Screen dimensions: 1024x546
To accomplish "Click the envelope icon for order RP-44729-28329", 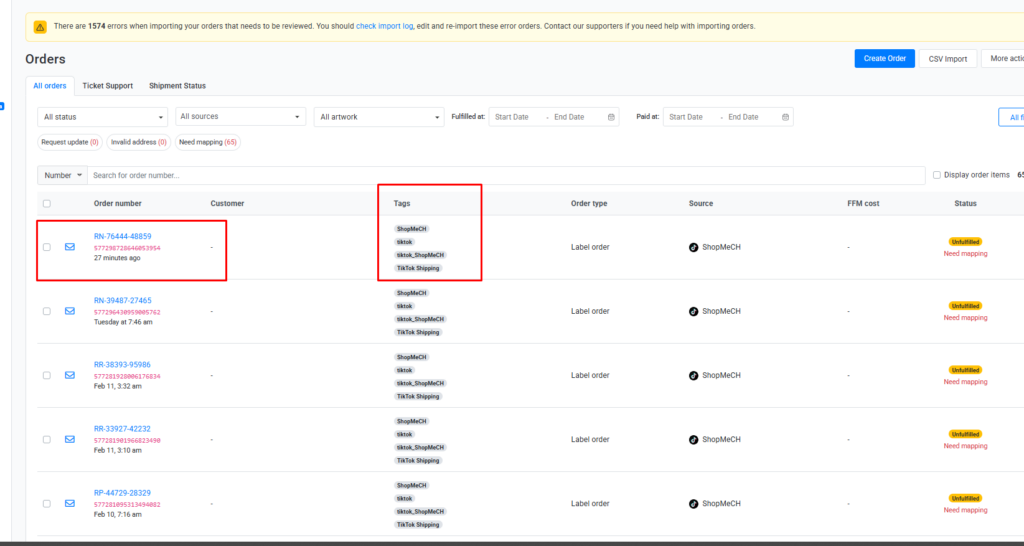I will (x=70, y=503).
